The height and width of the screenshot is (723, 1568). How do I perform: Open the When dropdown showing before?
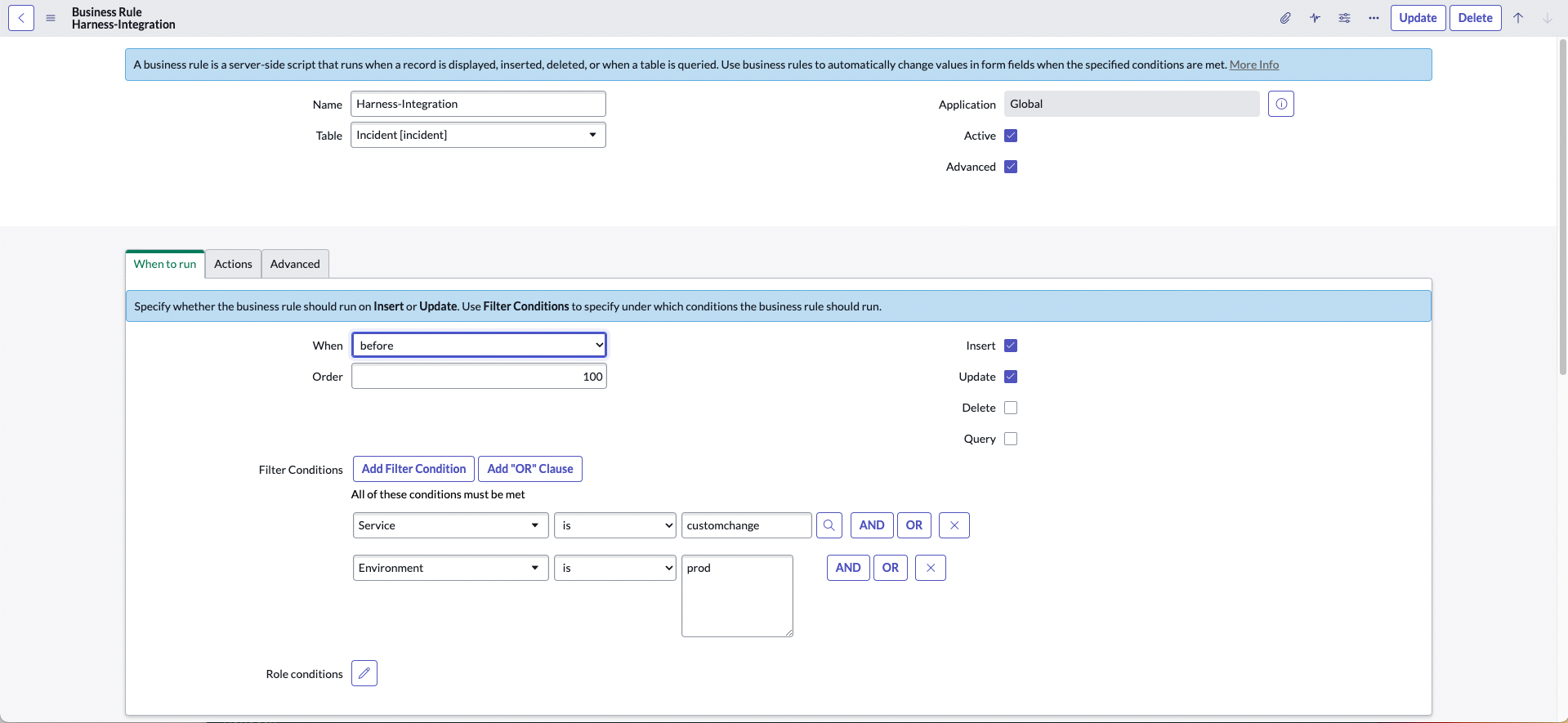(x=479, y=346)
